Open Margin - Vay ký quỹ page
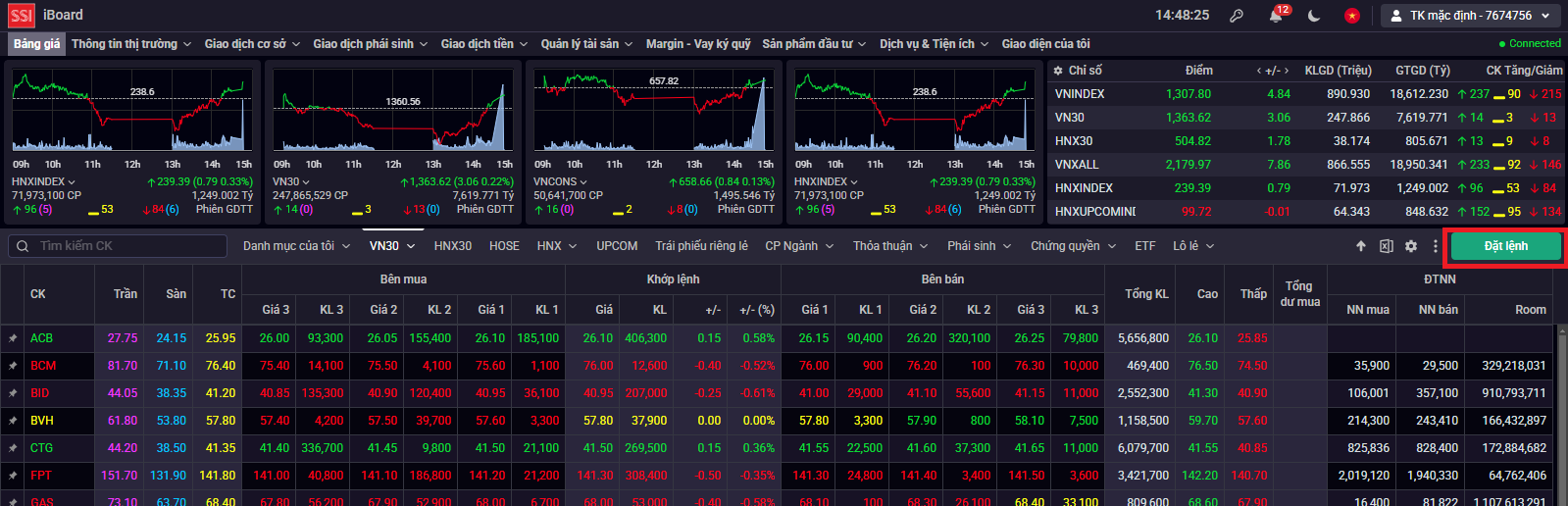Image resolution: width=1568 pixels, height=506 pixels. [x=698, y=44]
